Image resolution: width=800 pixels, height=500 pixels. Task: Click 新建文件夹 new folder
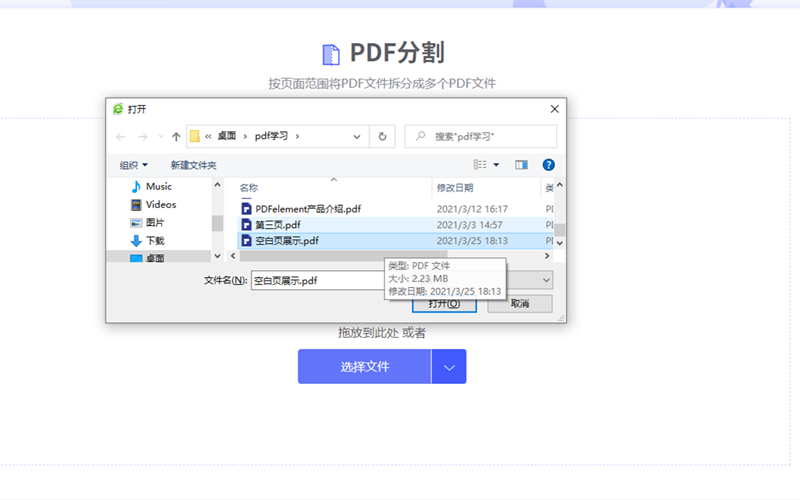193,165
